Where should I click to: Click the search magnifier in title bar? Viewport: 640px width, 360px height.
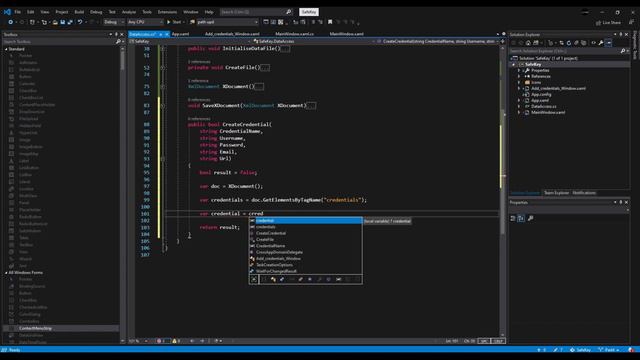coord(288,12)
